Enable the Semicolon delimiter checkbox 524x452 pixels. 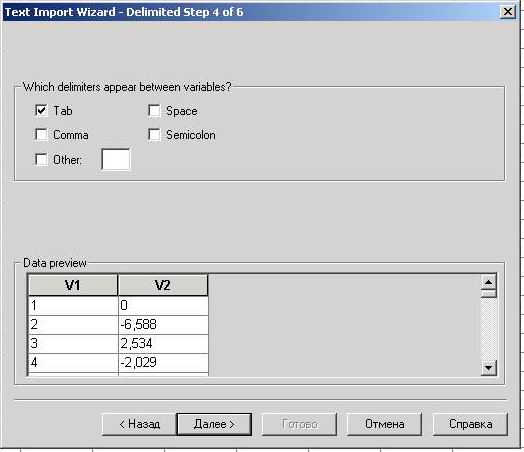[x=154, y=135]
